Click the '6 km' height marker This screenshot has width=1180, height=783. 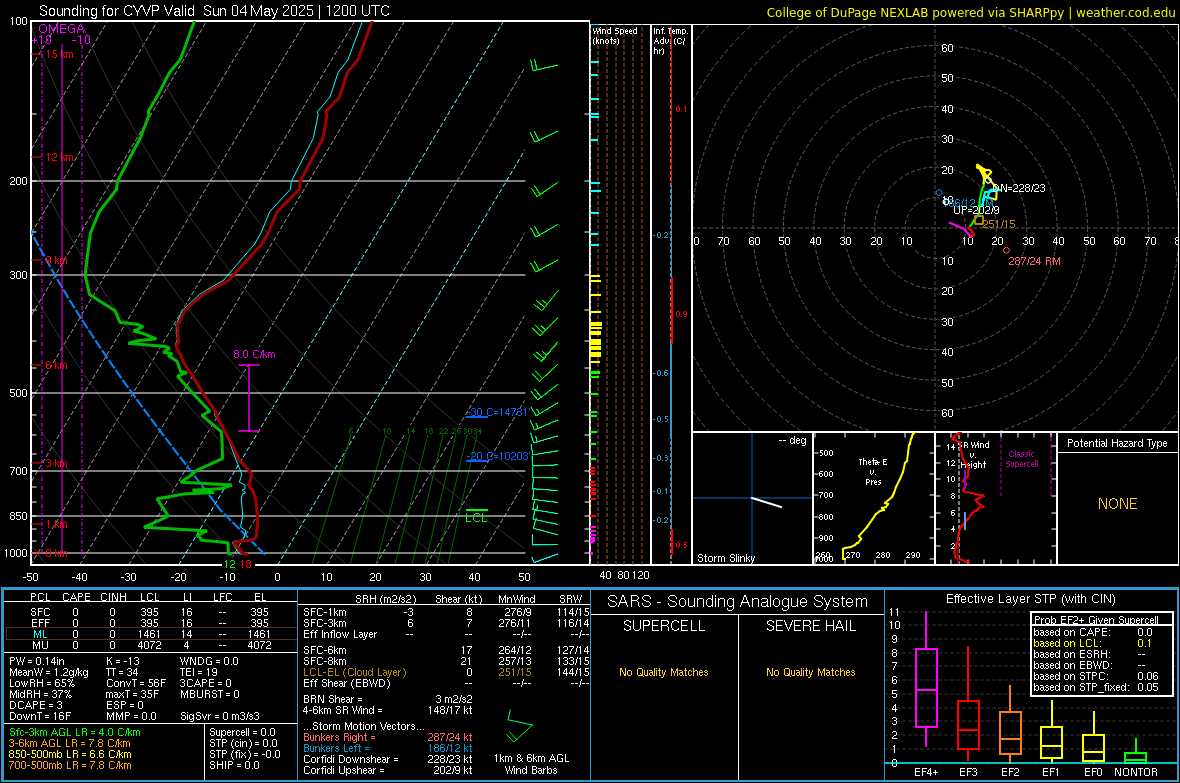(56, 365)
